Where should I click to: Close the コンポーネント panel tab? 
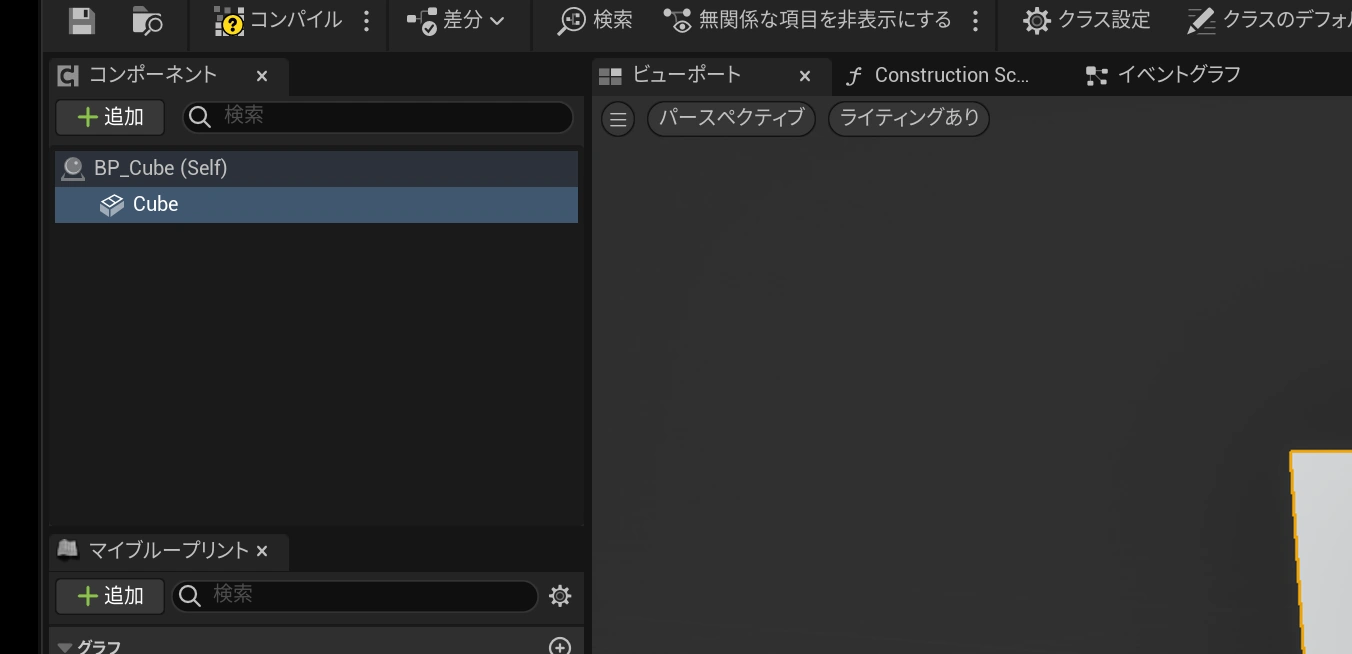tap(262, 76)
